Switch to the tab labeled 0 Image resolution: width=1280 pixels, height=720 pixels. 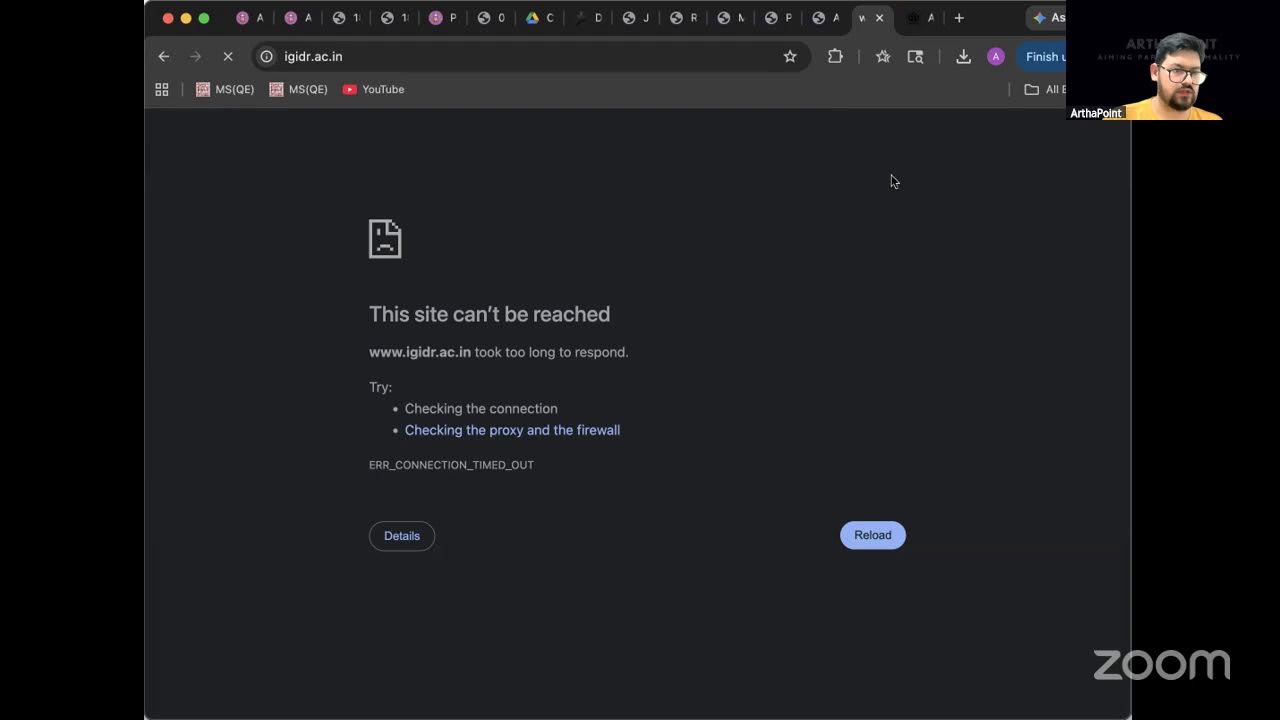point(491,18)
